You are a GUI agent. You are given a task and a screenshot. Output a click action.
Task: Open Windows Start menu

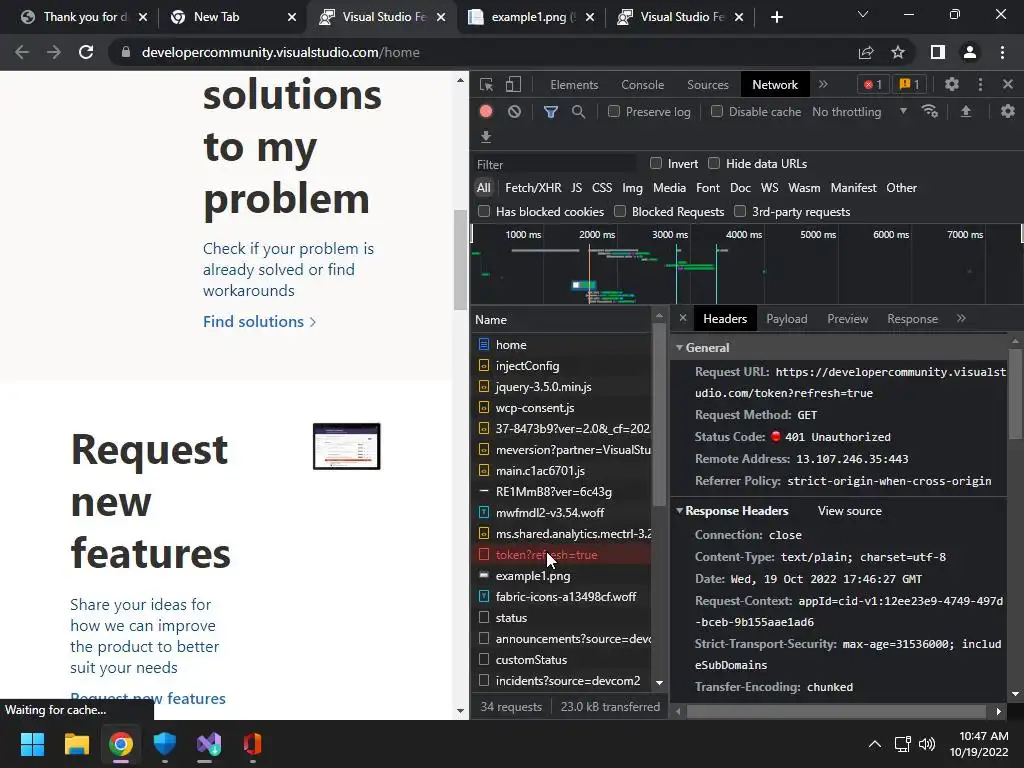pos(32,744)
